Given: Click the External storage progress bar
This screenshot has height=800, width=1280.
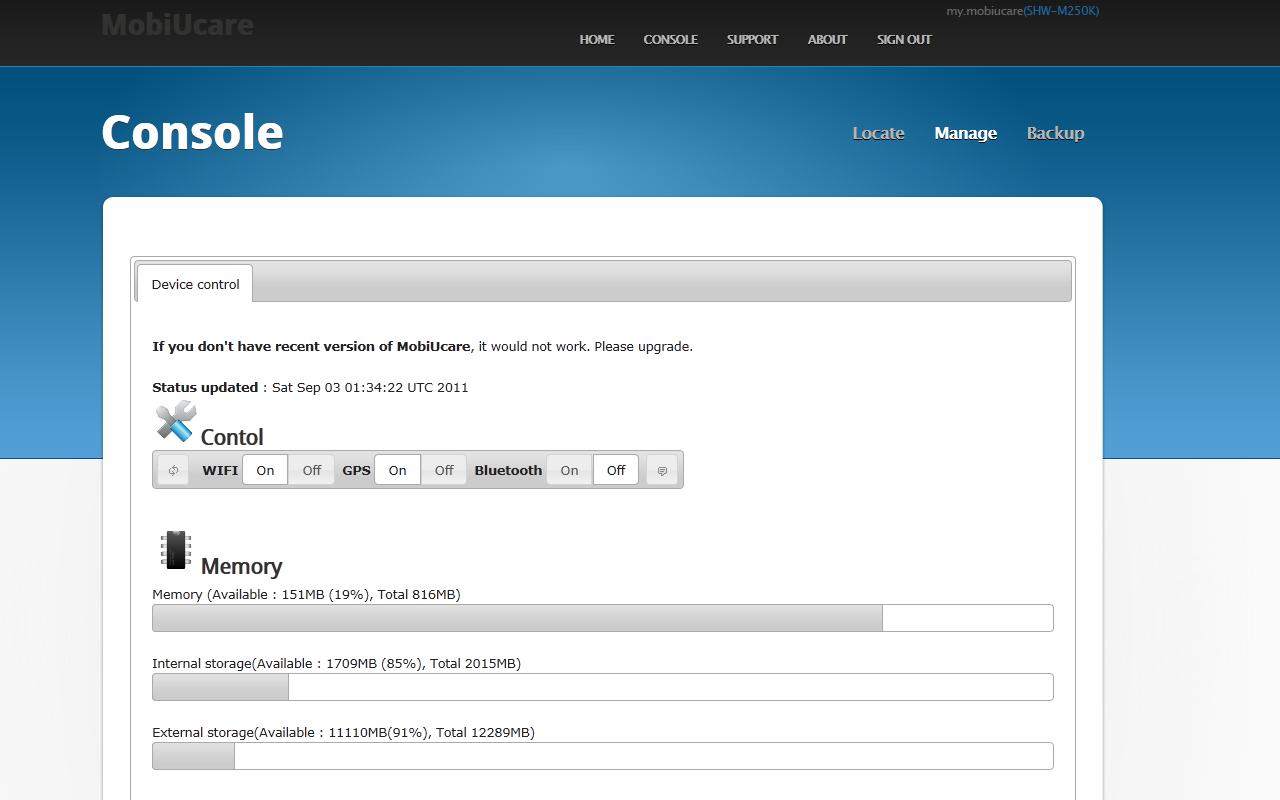Looking at the screenshot, I should (603, 756).
